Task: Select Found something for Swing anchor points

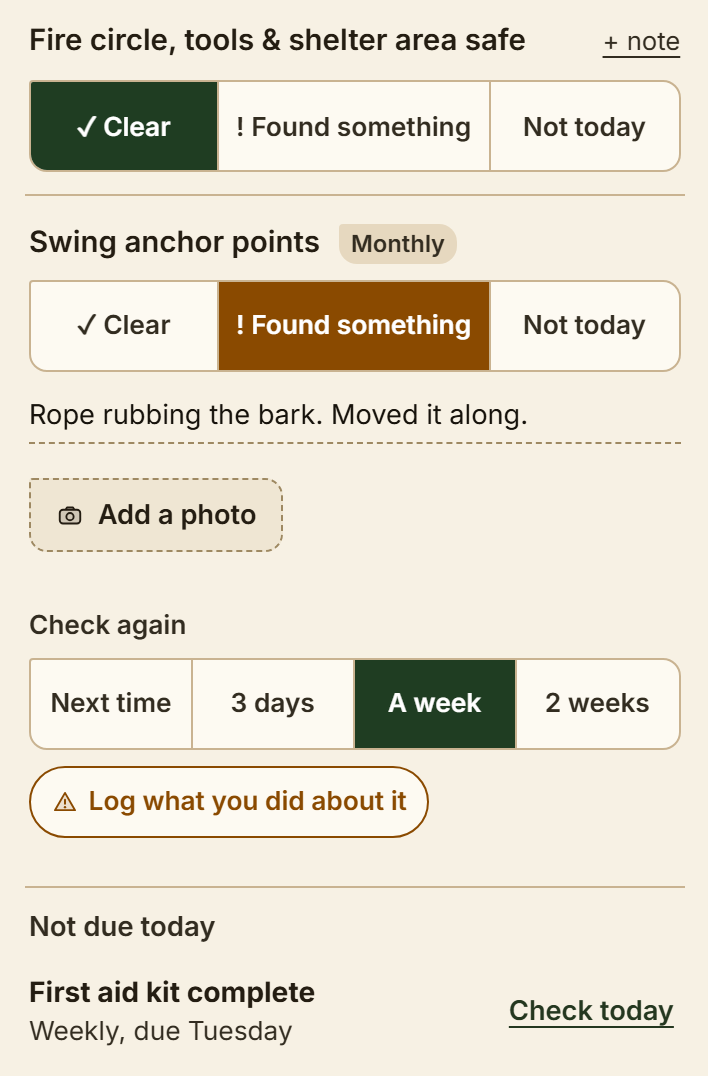Action: point(354,325)
